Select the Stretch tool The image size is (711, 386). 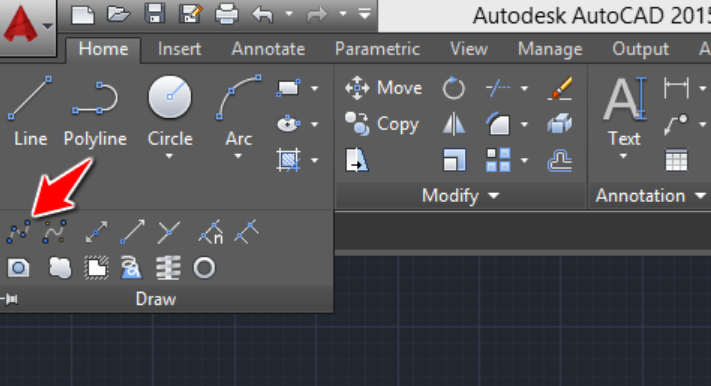pyautogui.click(x=357, y=160)
